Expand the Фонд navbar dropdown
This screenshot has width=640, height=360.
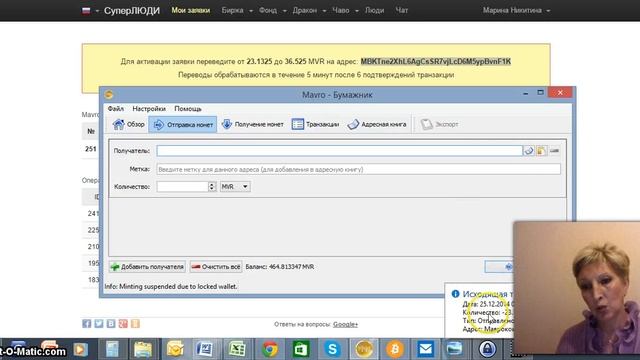[272, 10]
